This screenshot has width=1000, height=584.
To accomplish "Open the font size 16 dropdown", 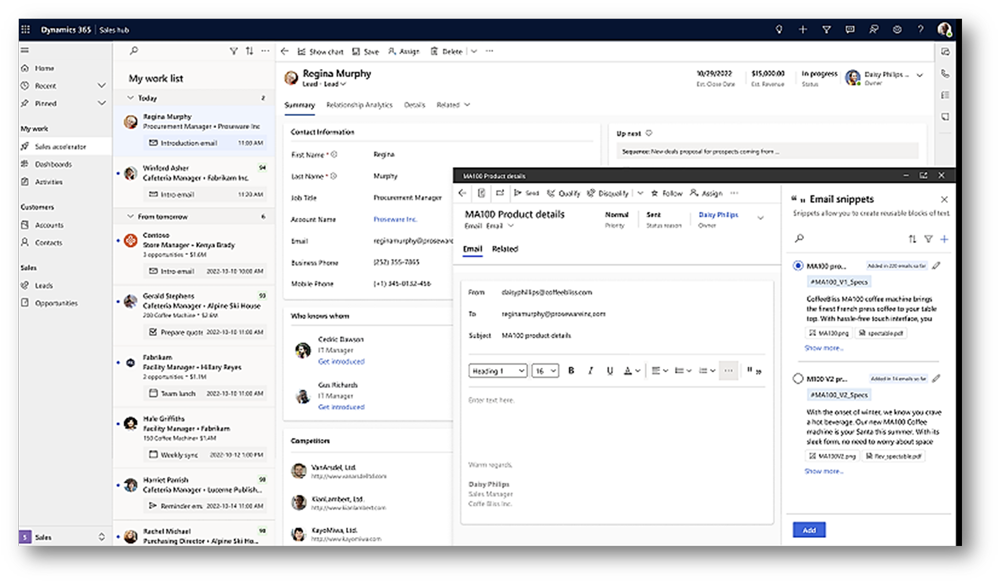I will [545, 371].
